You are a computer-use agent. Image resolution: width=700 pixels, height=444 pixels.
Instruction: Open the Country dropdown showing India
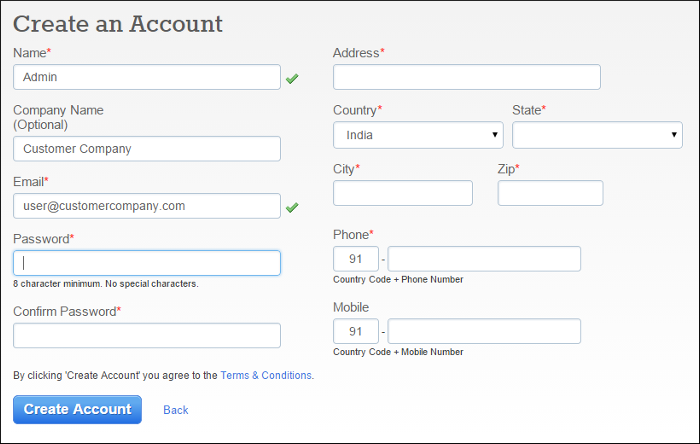click(418, 135)
